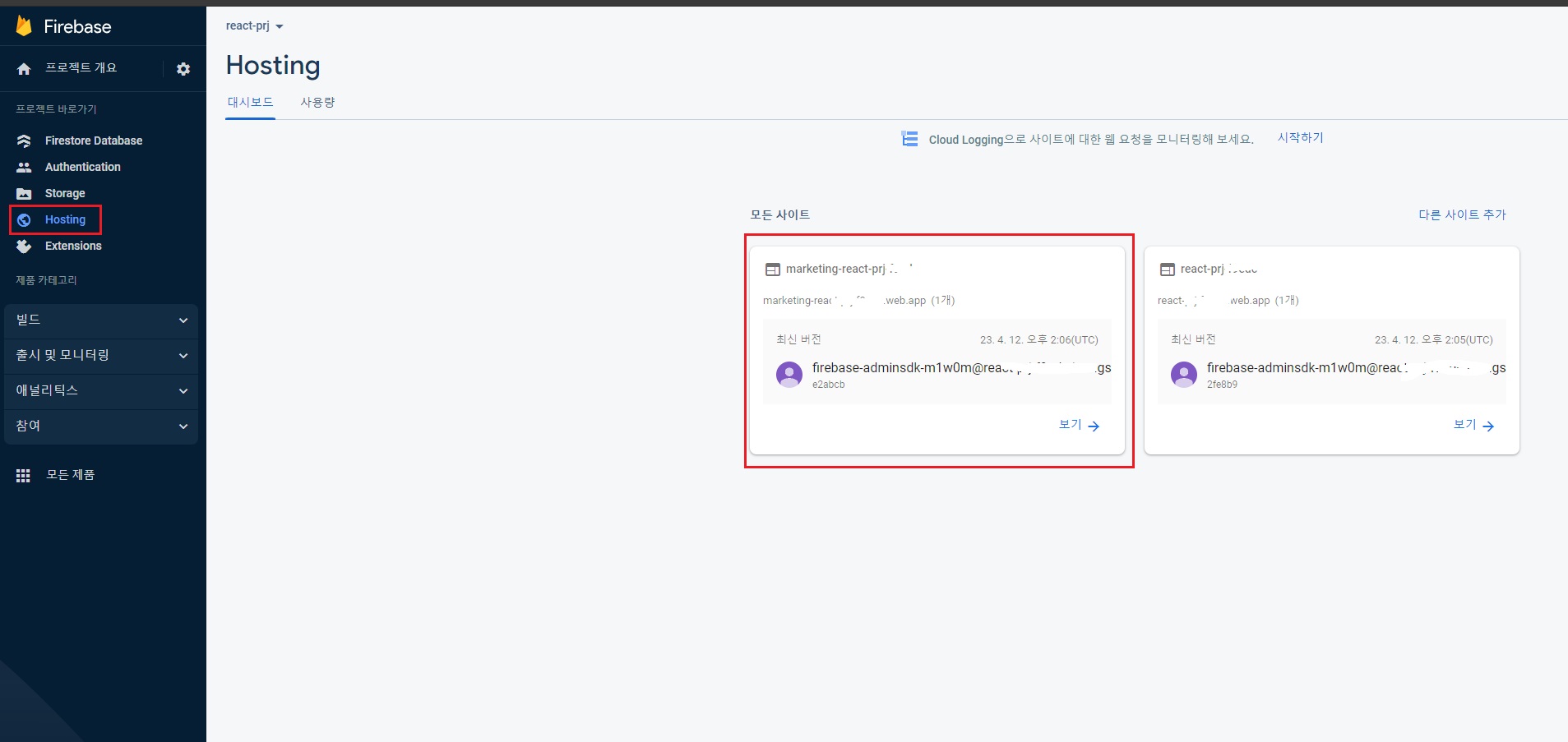
Task: Click 프로젝트 개요 link
Action: point(81,68)
